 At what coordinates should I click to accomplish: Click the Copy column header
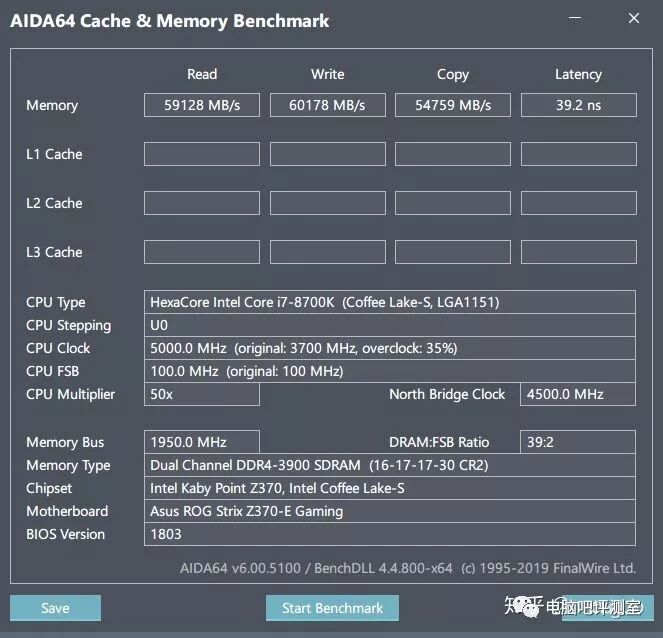[453, 74]
